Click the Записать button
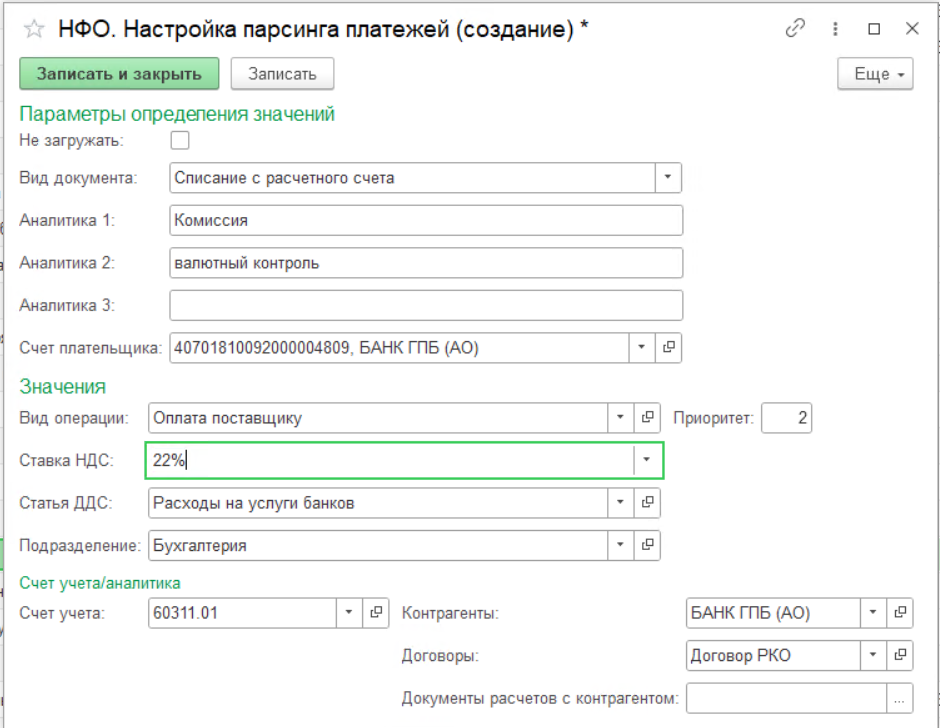Screen dimensions: 940x728 [x=282, y=74]
